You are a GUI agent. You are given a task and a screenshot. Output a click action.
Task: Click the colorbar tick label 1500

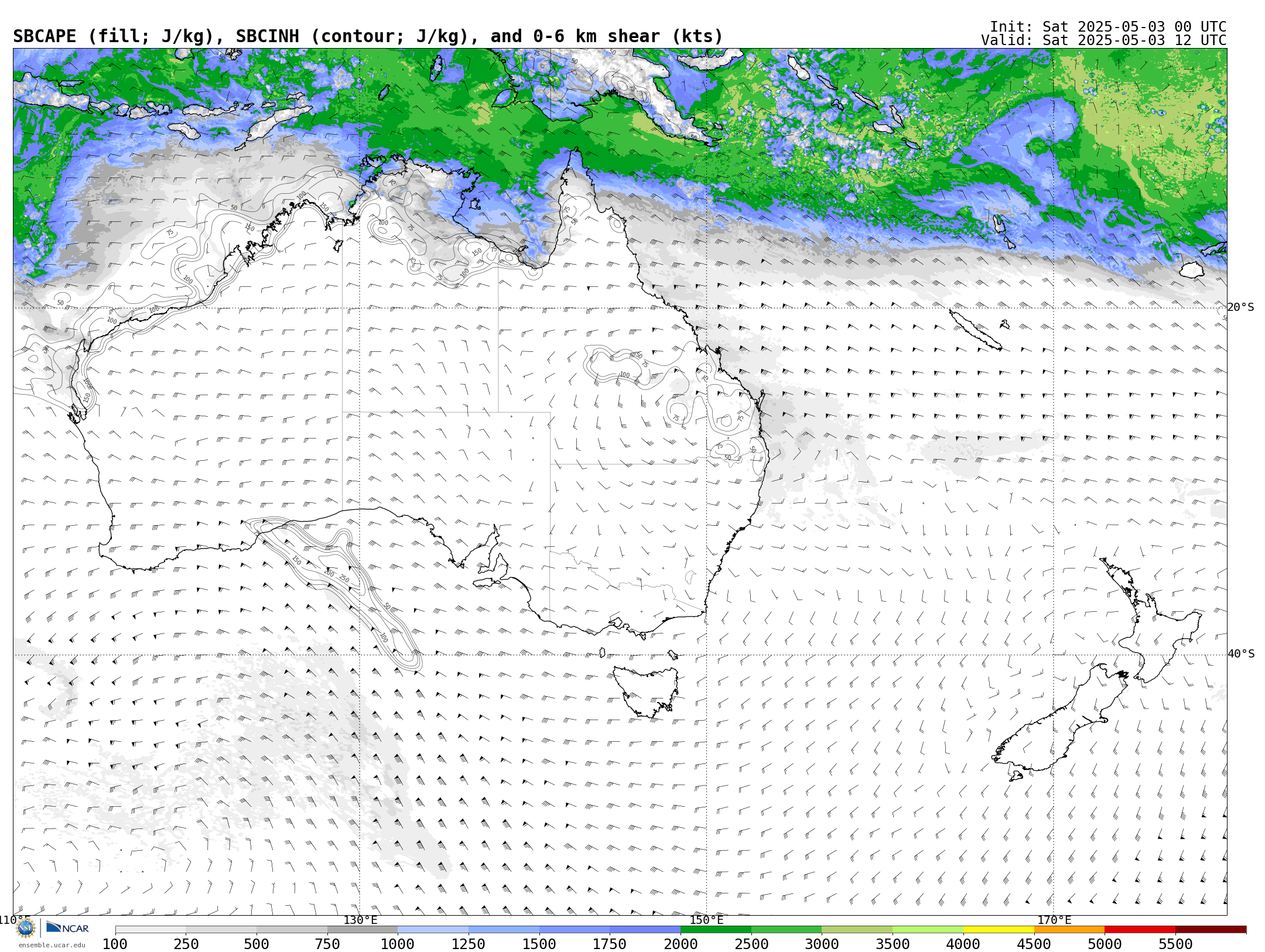pyautogui.click(x=539, y=944)
